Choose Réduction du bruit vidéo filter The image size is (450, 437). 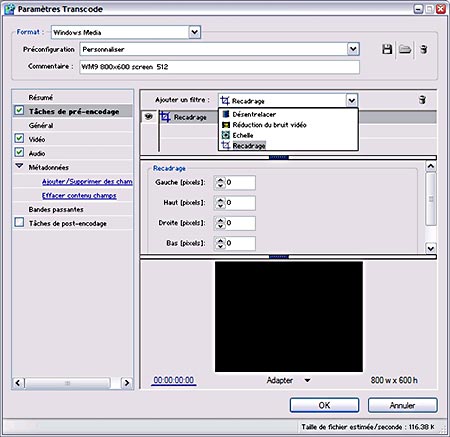[x=269, y=125]
